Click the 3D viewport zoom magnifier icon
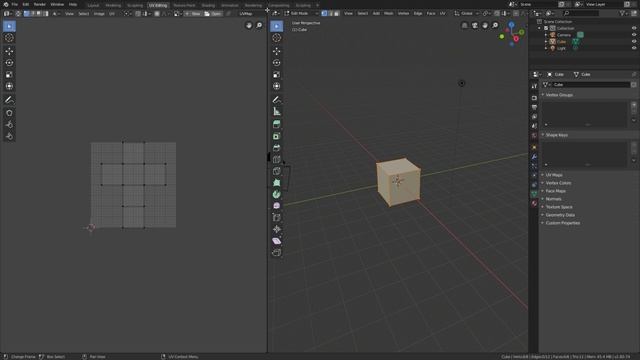 click(x=495, y=26)
